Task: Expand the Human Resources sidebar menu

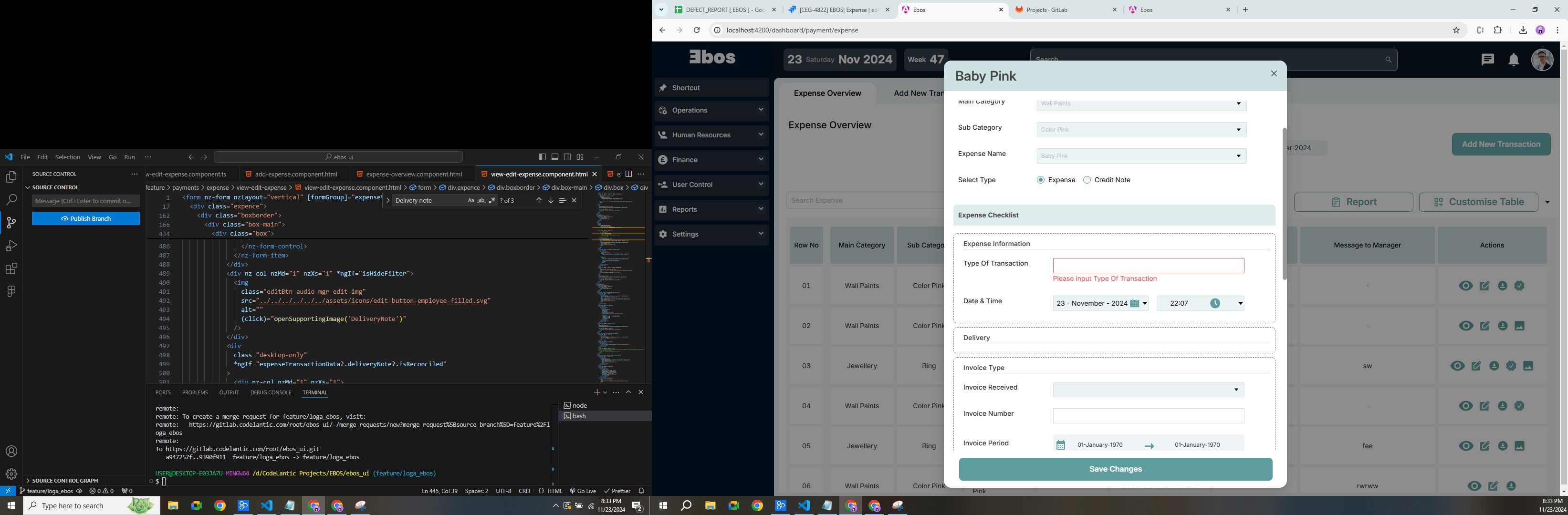Action: tap(711, 135)
